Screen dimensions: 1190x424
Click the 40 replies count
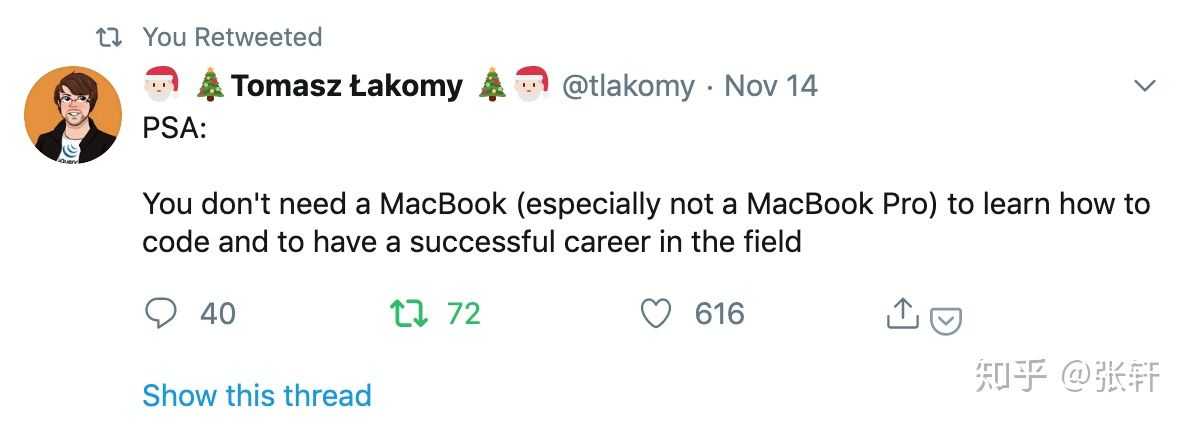[217, 314]
